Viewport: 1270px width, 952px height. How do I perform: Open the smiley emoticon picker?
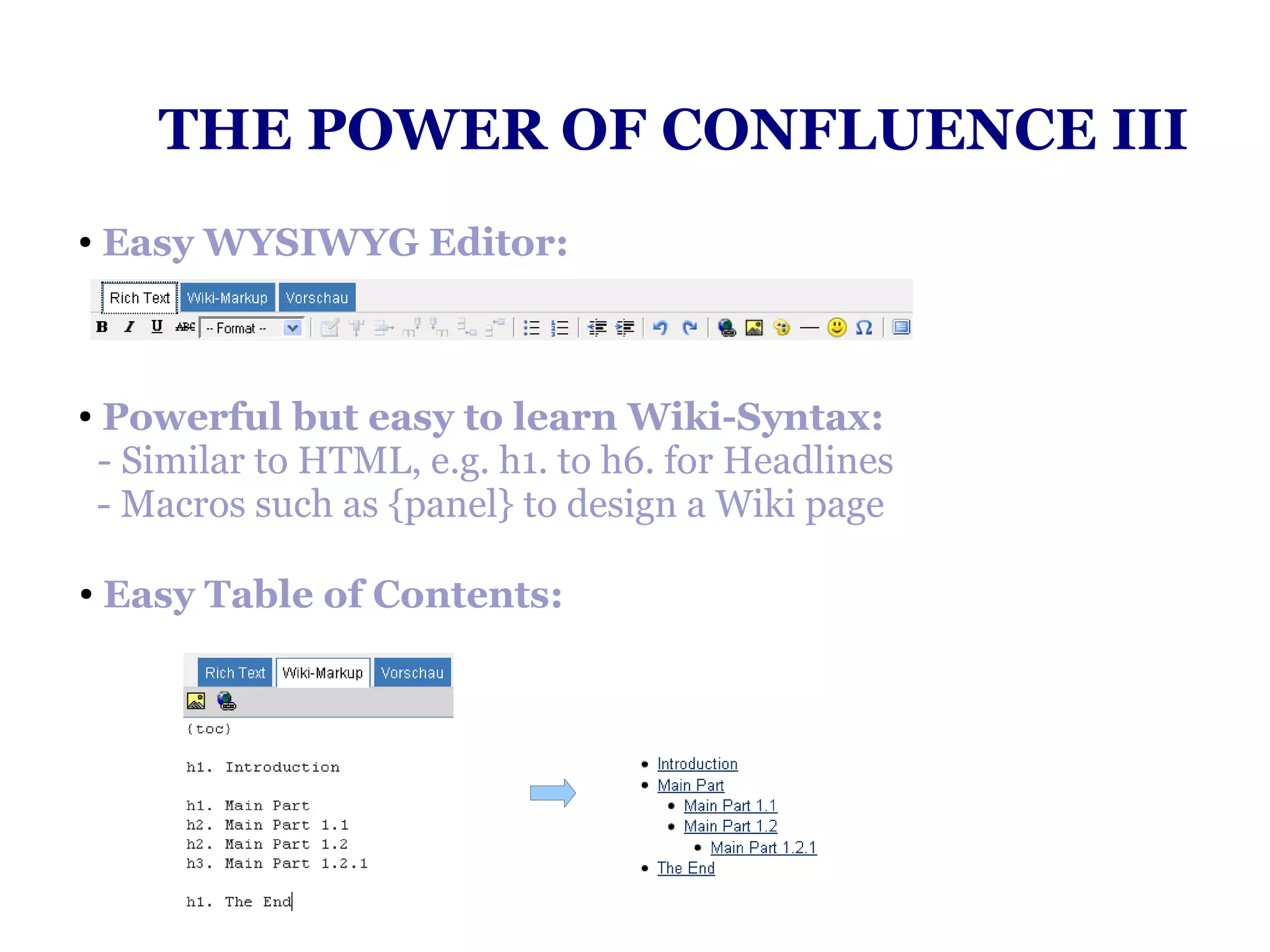click(x=837, y=327)
